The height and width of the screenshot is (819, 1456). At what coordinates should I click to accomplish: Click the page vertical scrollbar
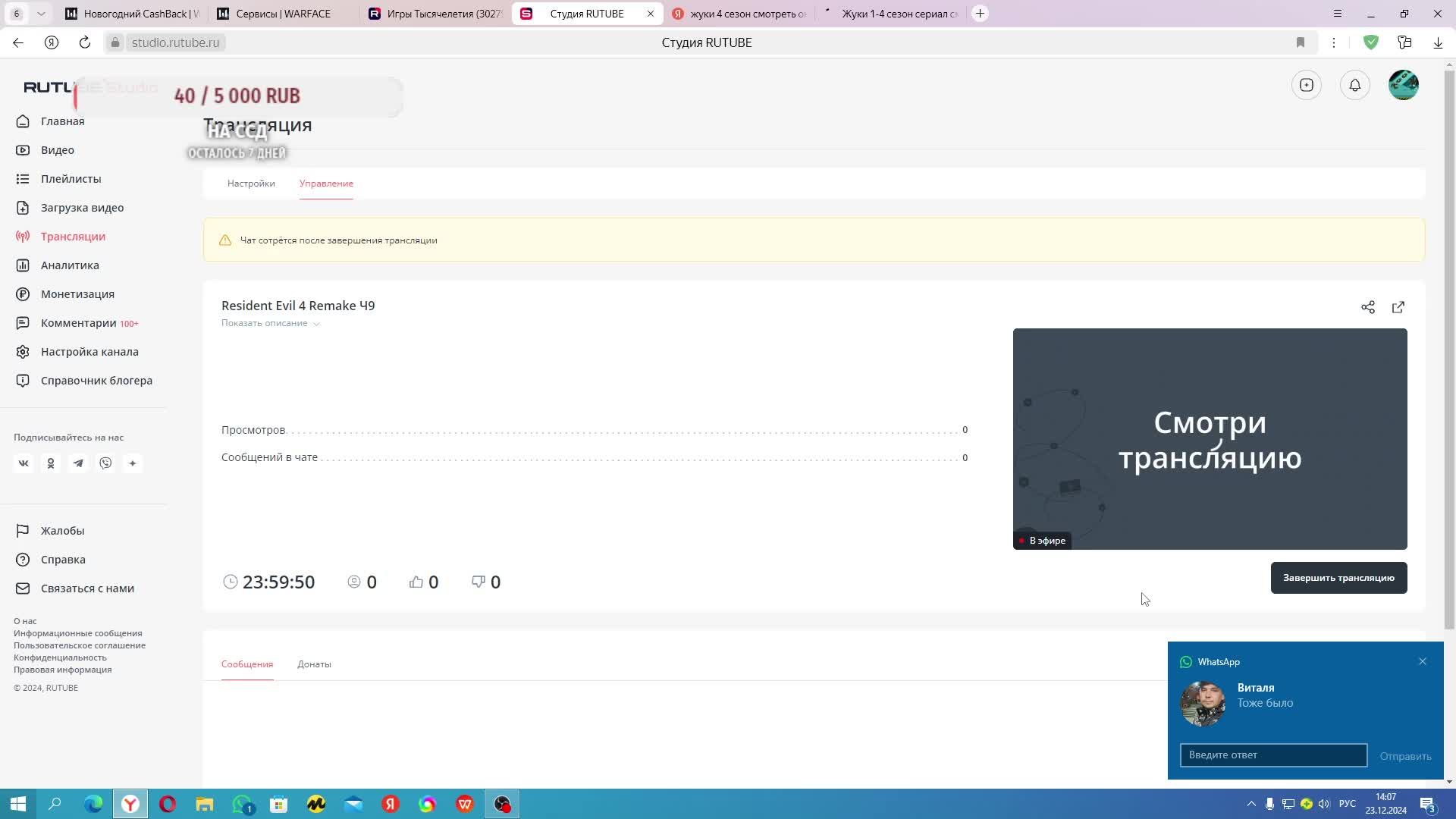(1449, 349)
